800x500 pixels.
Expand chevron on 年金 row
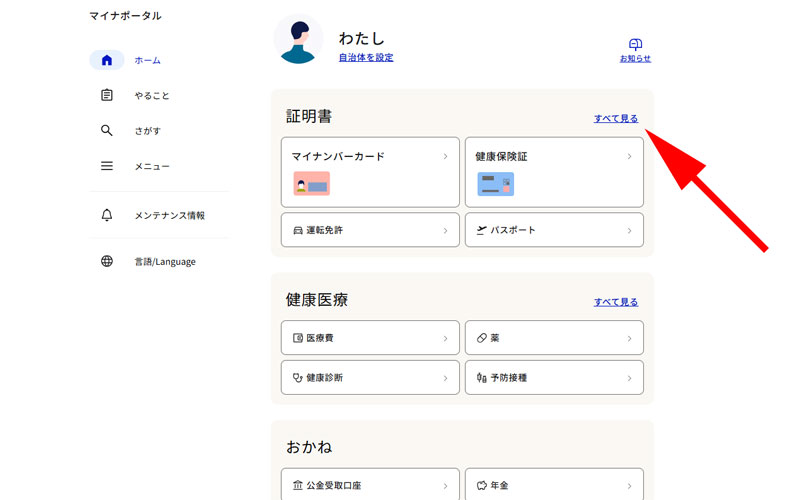tap(629, 486)
